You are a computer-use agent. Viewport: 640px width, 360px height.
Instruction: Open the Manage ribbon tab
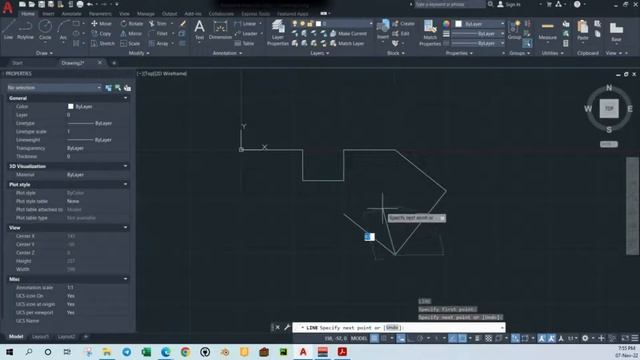pyautogui.click(x=146, y=13)
